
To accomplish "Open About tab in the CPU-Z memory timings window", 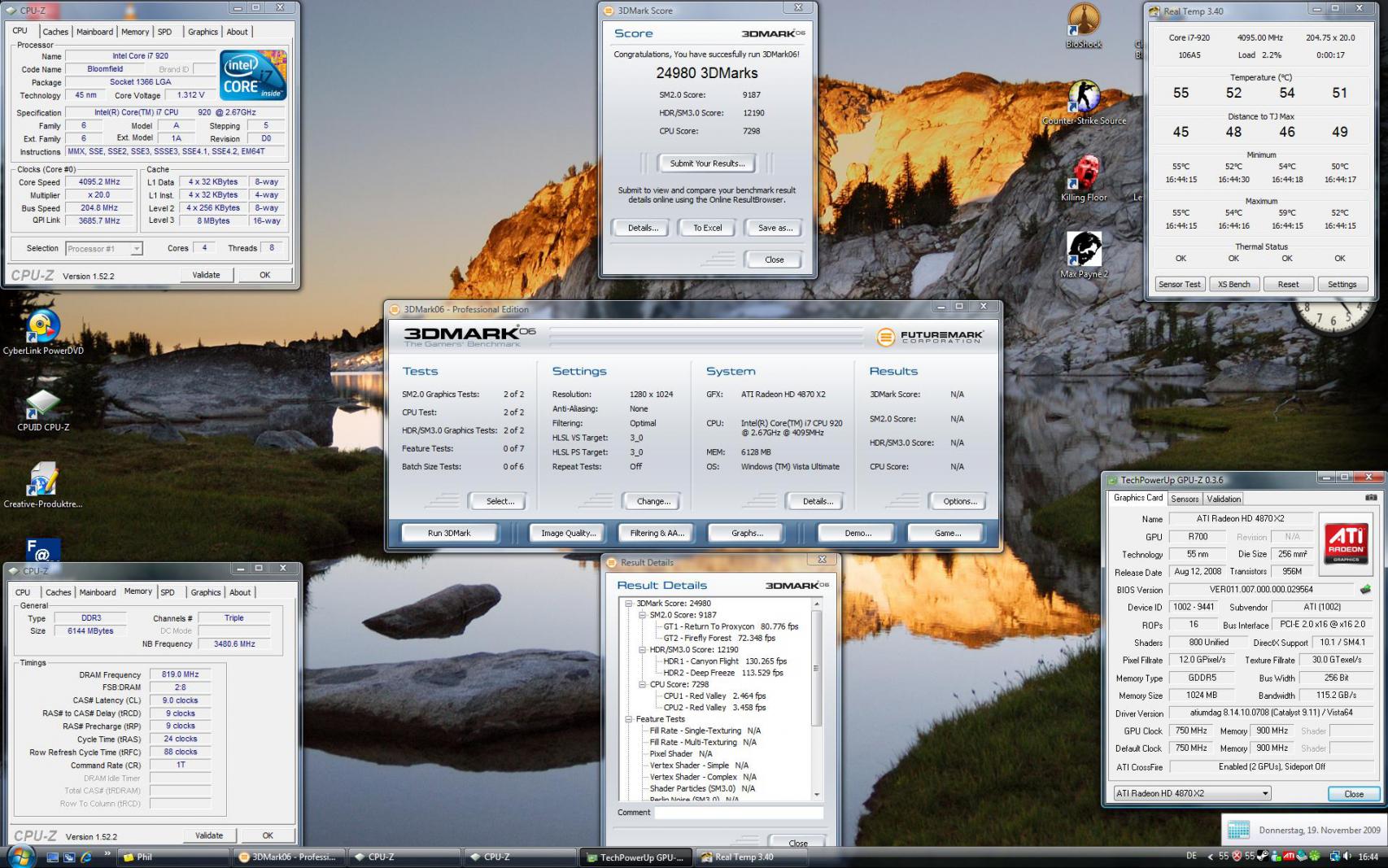I will [x=240, y=592].
